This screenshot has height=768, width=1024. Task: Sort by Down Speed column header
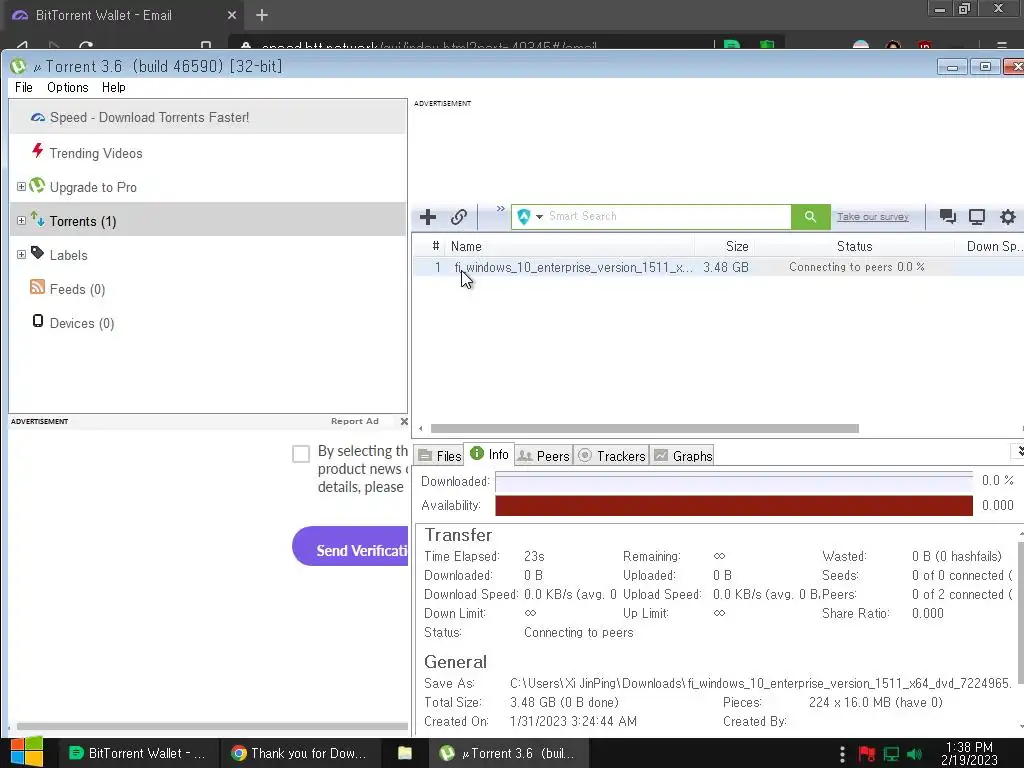click(x=989, y=246)
